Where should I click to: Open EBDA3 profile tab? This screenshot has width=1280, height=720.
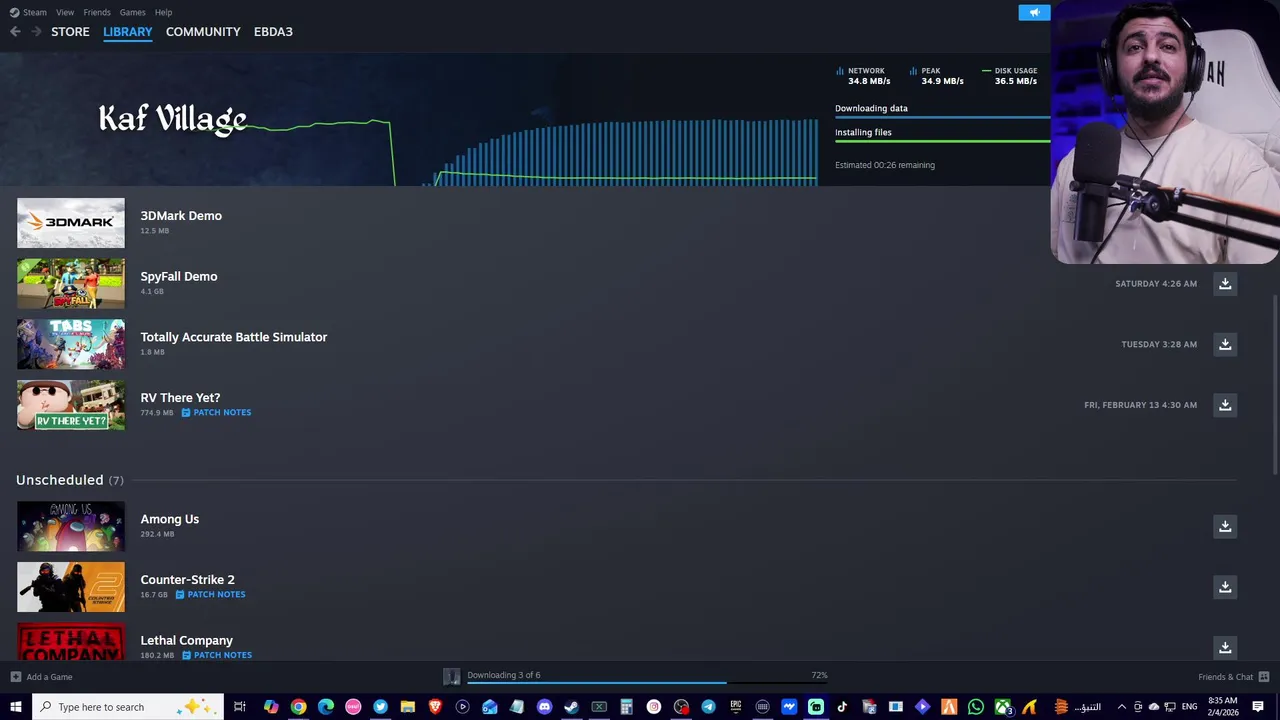[x=273, y=32]
